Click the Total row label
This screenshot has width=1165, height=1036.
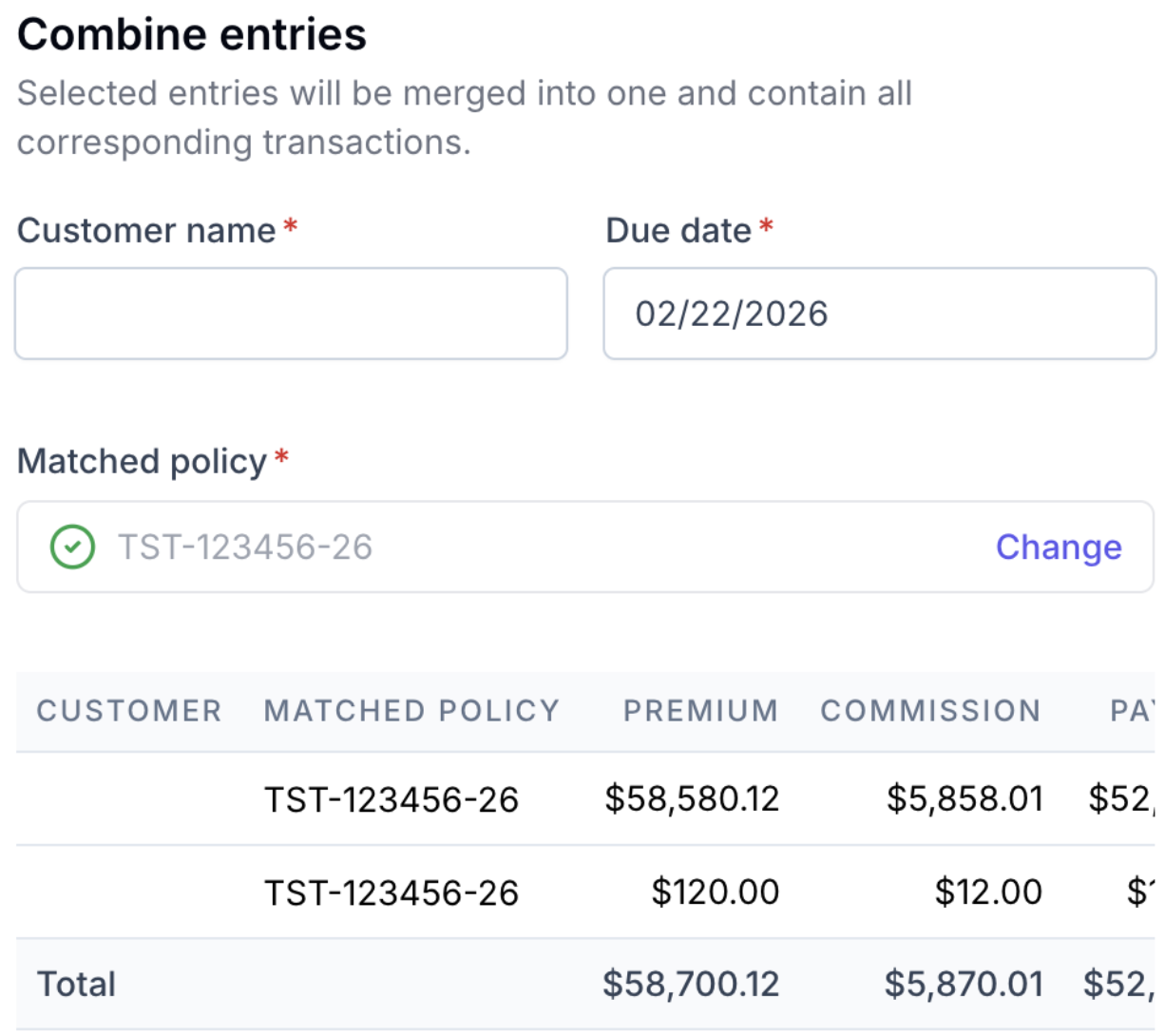(x=76, y=985)
